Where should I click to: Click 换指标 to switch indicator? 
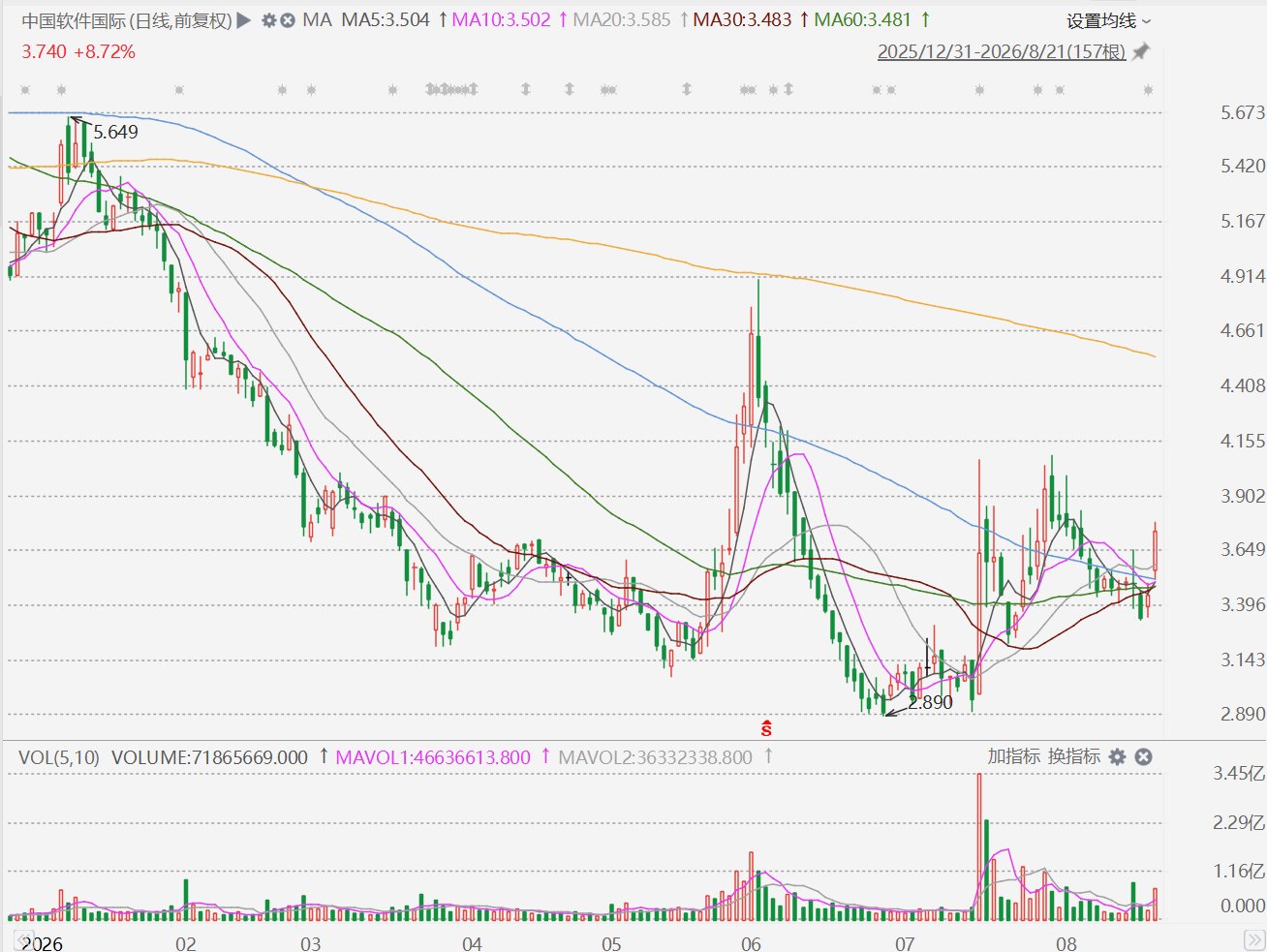(1073, 756)
